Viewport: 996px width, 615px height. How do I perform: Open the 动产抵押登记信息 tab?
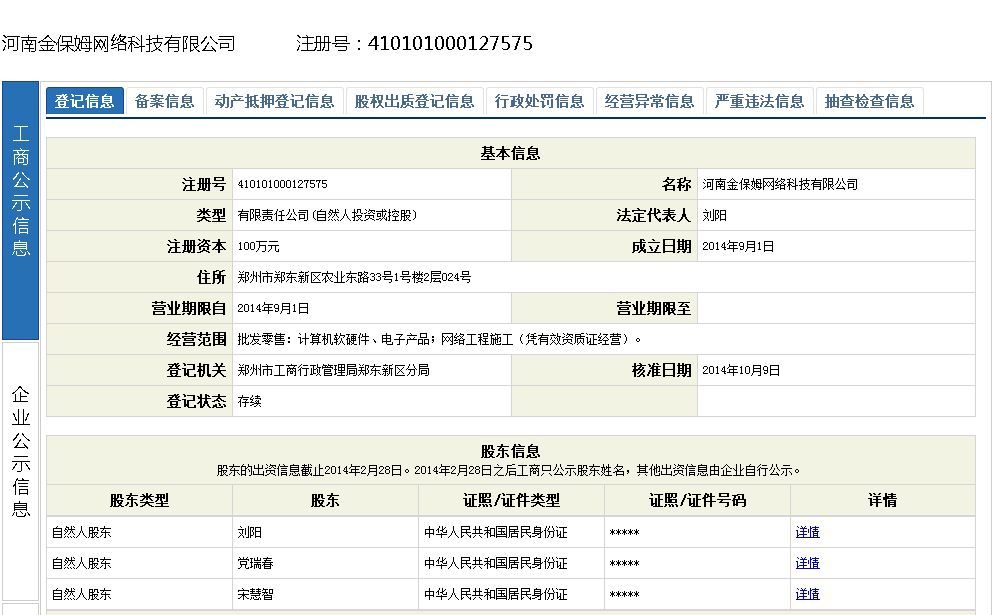(274, 101)
